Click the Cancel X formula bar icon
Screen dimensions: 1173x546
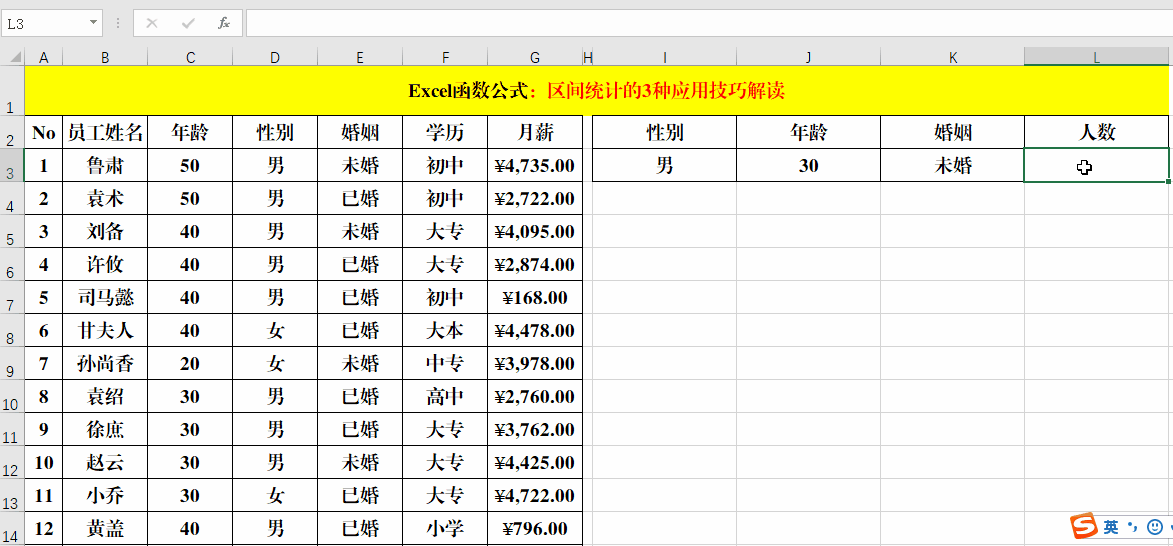coord(152,23)
